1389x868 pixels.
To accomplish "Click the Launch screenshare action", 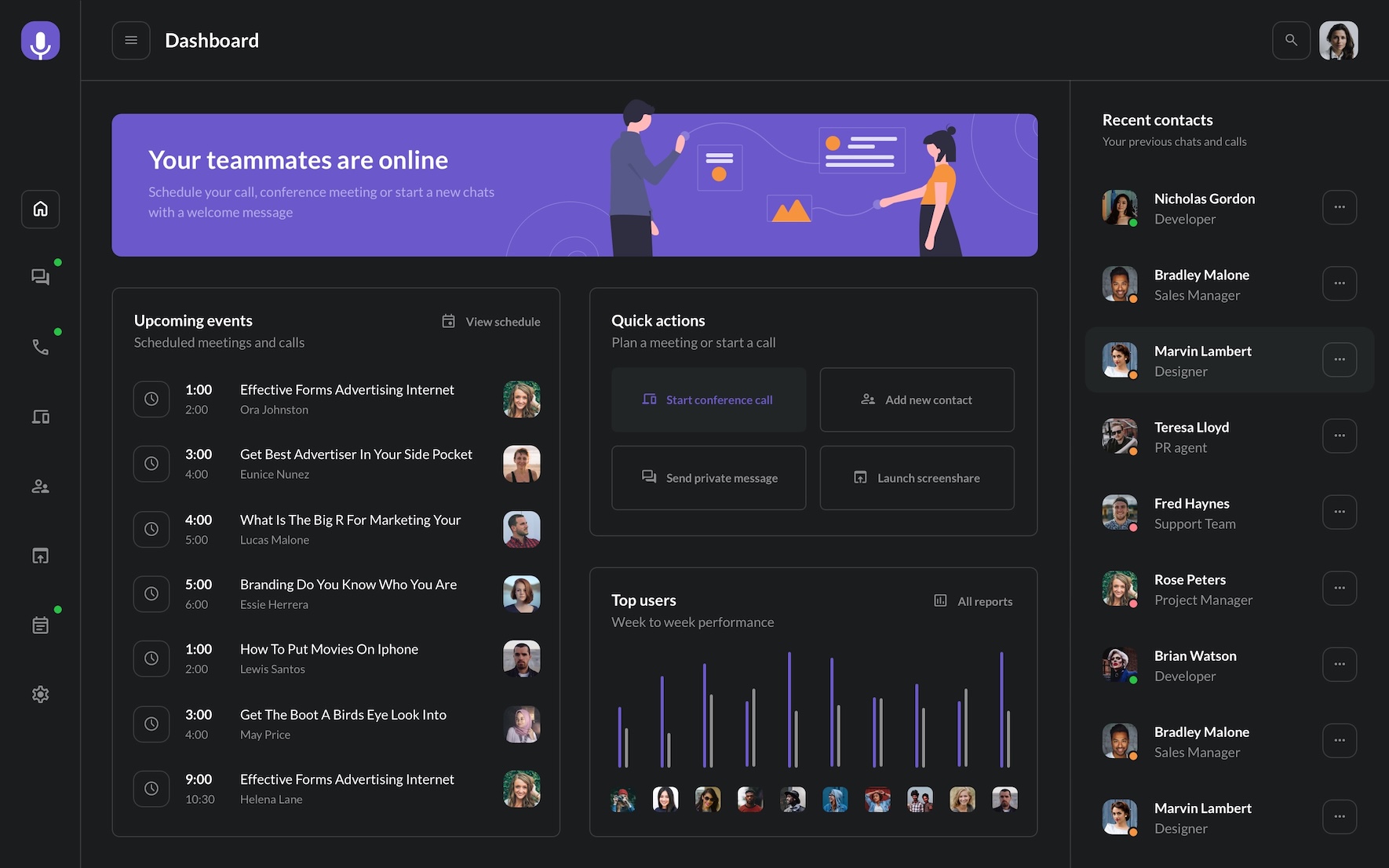I will 917,478.
